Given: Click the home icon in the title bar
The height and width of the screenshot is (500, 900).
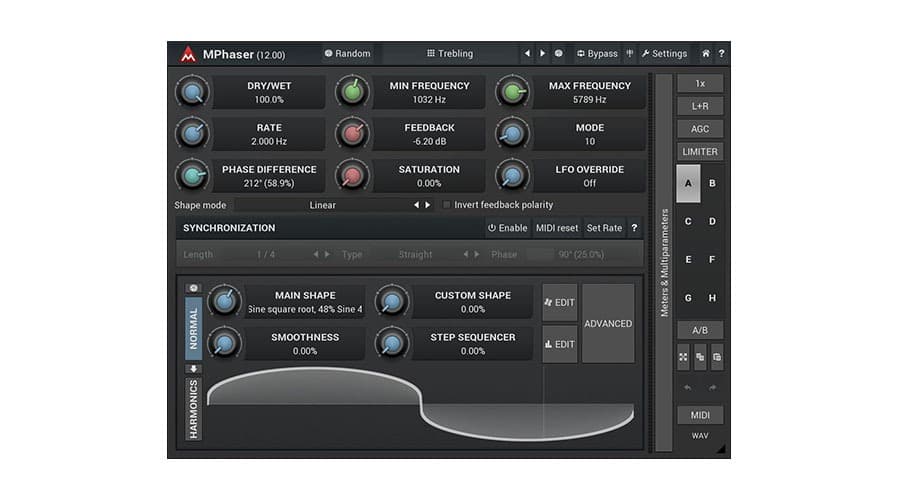Looking at the screenshot, I should pyautogui.click(x=705, y=53).
